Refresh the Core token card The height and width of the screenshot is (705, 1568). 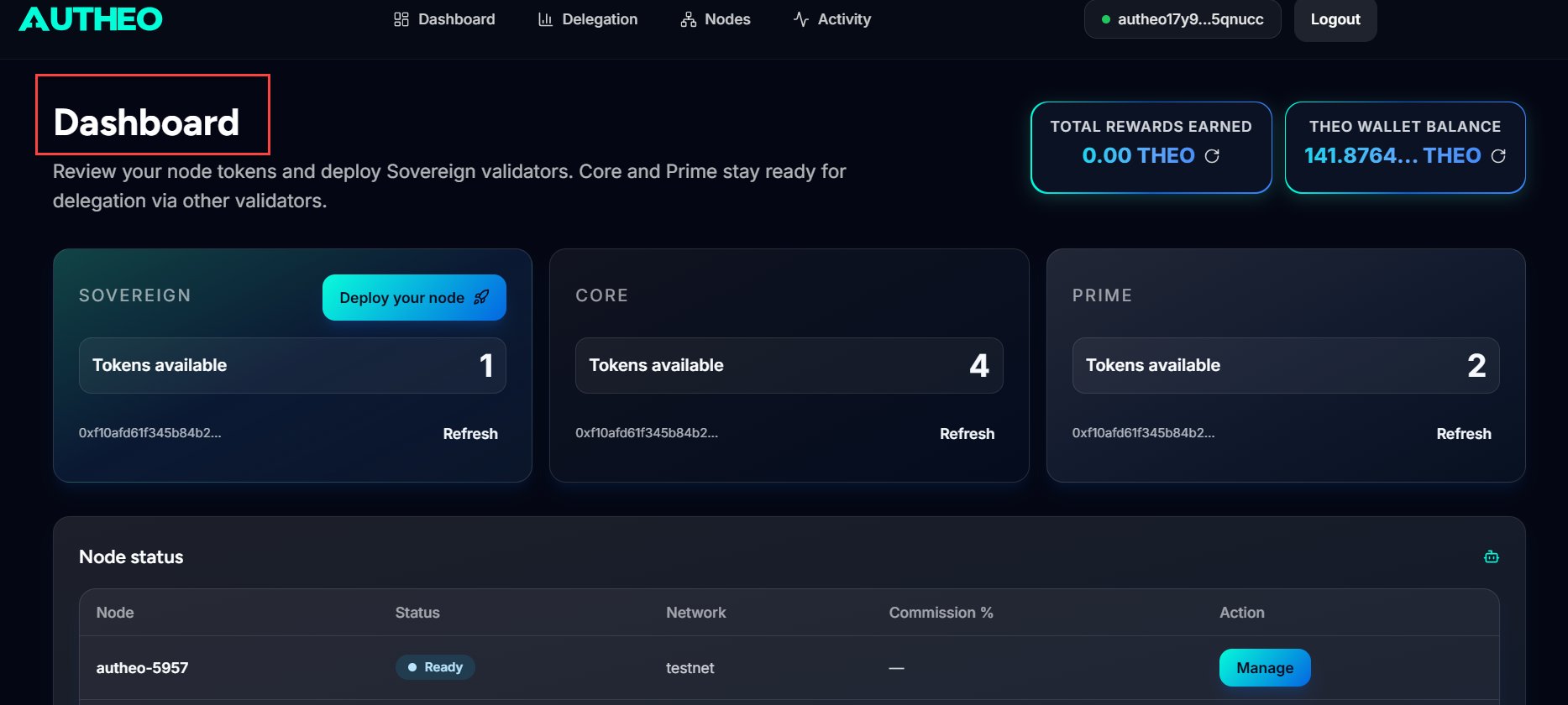point(967,434)
